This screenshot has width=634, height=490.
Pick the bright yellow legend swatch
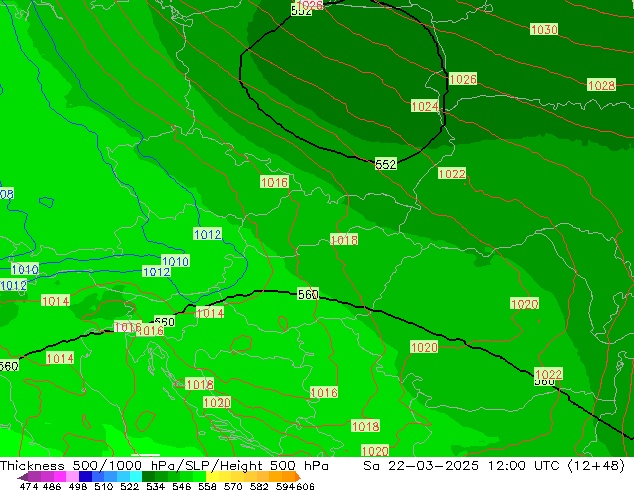212,477
